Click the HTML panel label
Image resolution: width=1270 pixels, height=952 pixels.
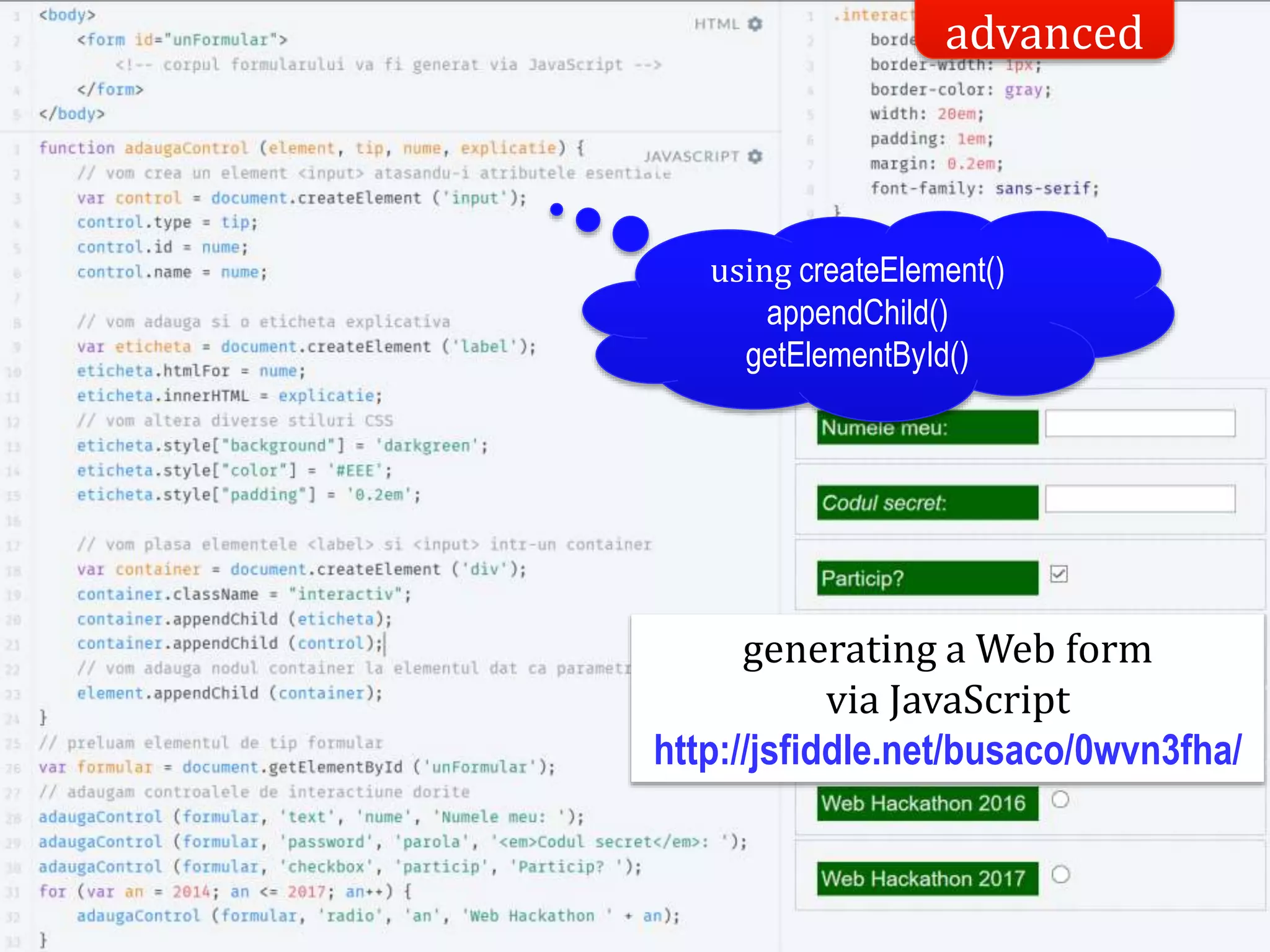pyautogui.click(x=716, y=24)
